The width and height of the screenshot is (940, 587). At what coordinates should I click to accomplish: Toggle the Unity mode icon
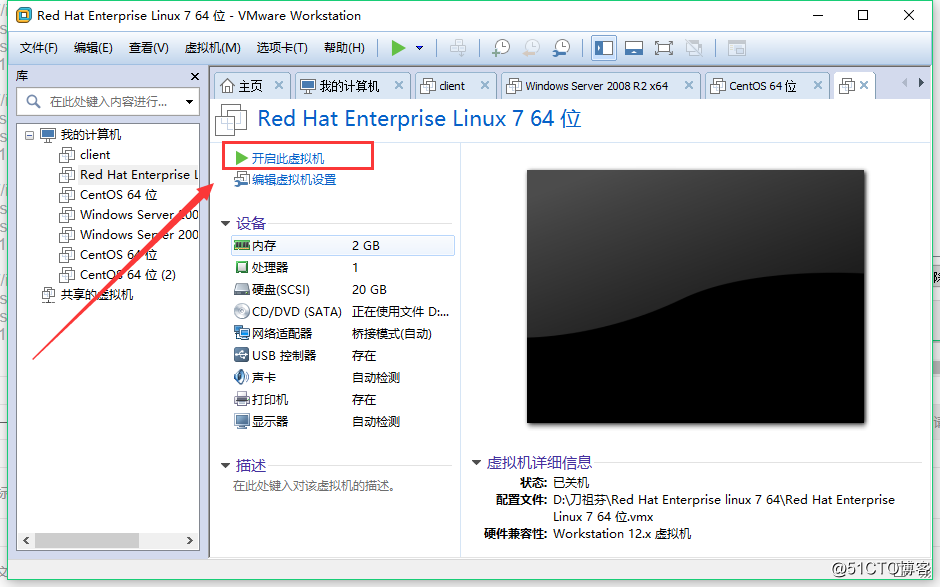tap(694, 48)
